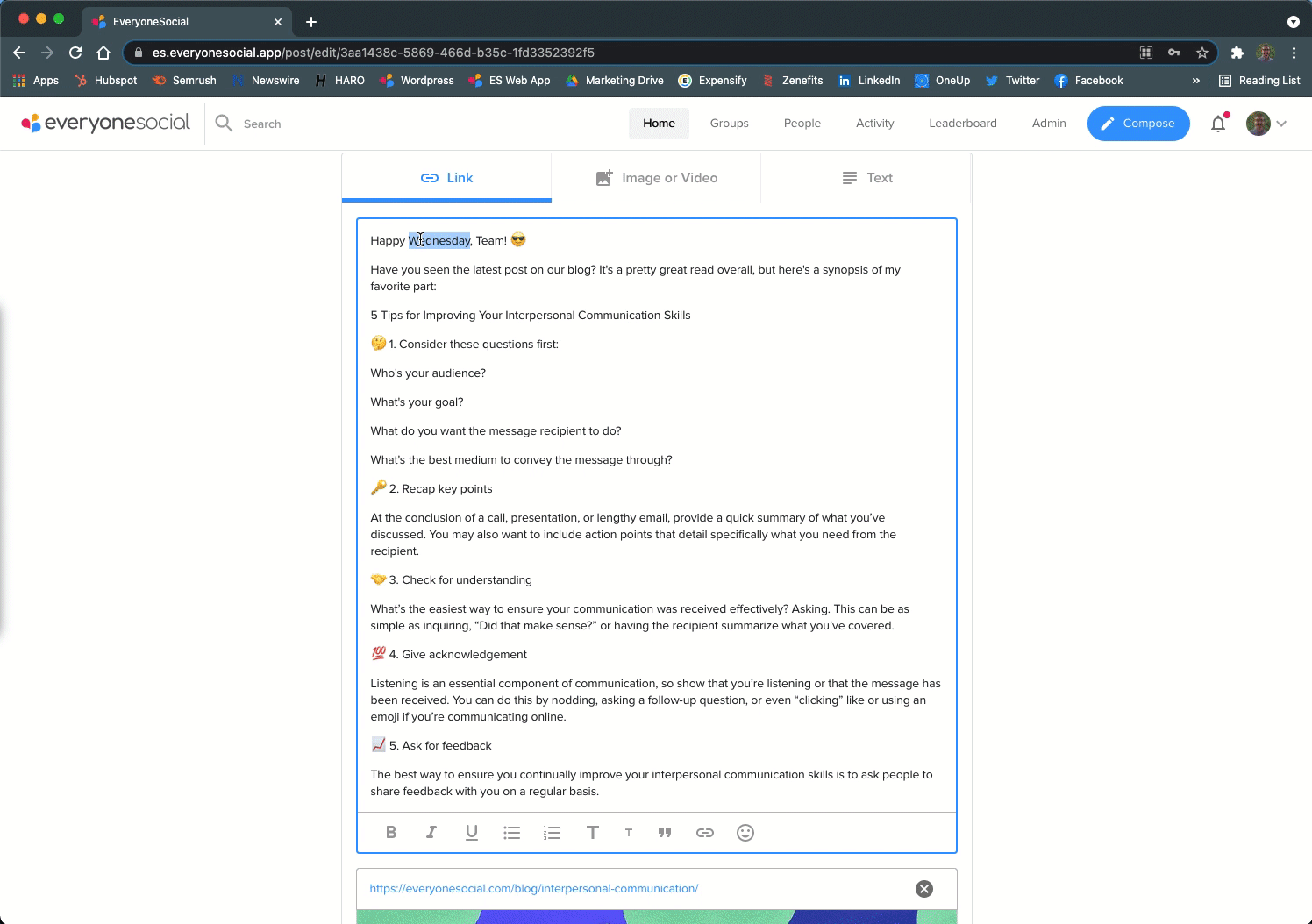The height and width of the screenshot is (924, 1312).
Task: Open the interpersonal-communication blog link
Action: click(x=534, y=889)
